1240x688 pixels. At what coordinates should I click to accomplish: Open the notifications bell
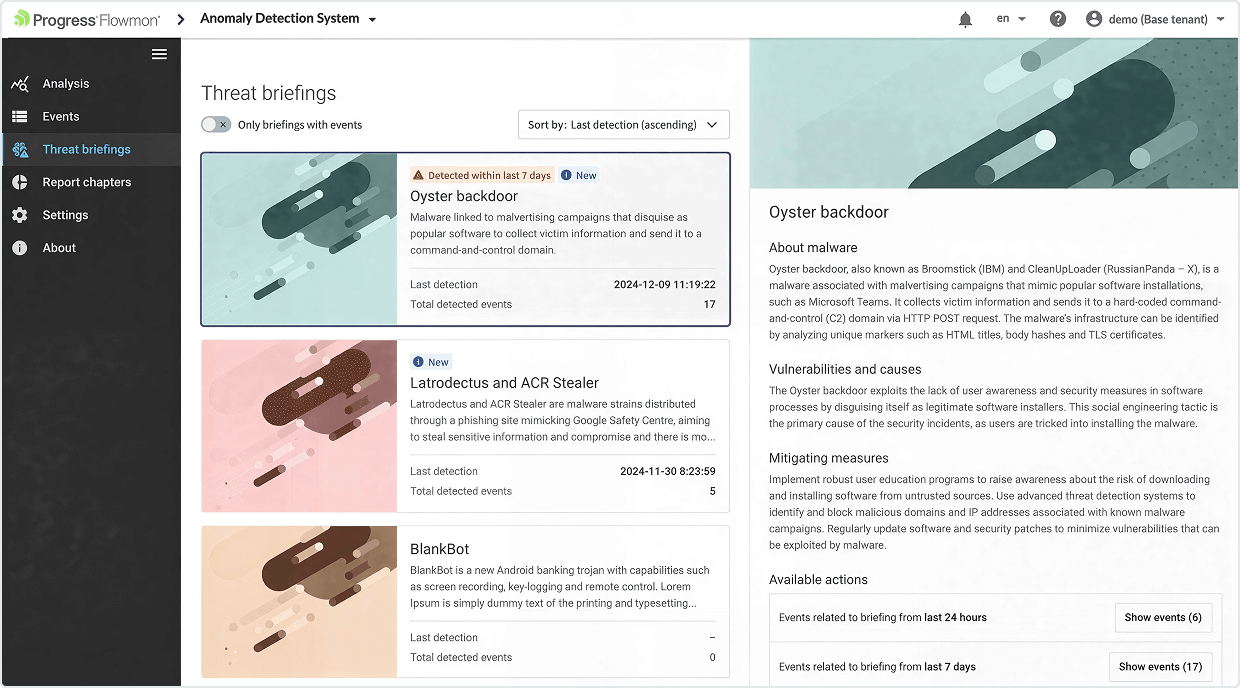[965, 19]
